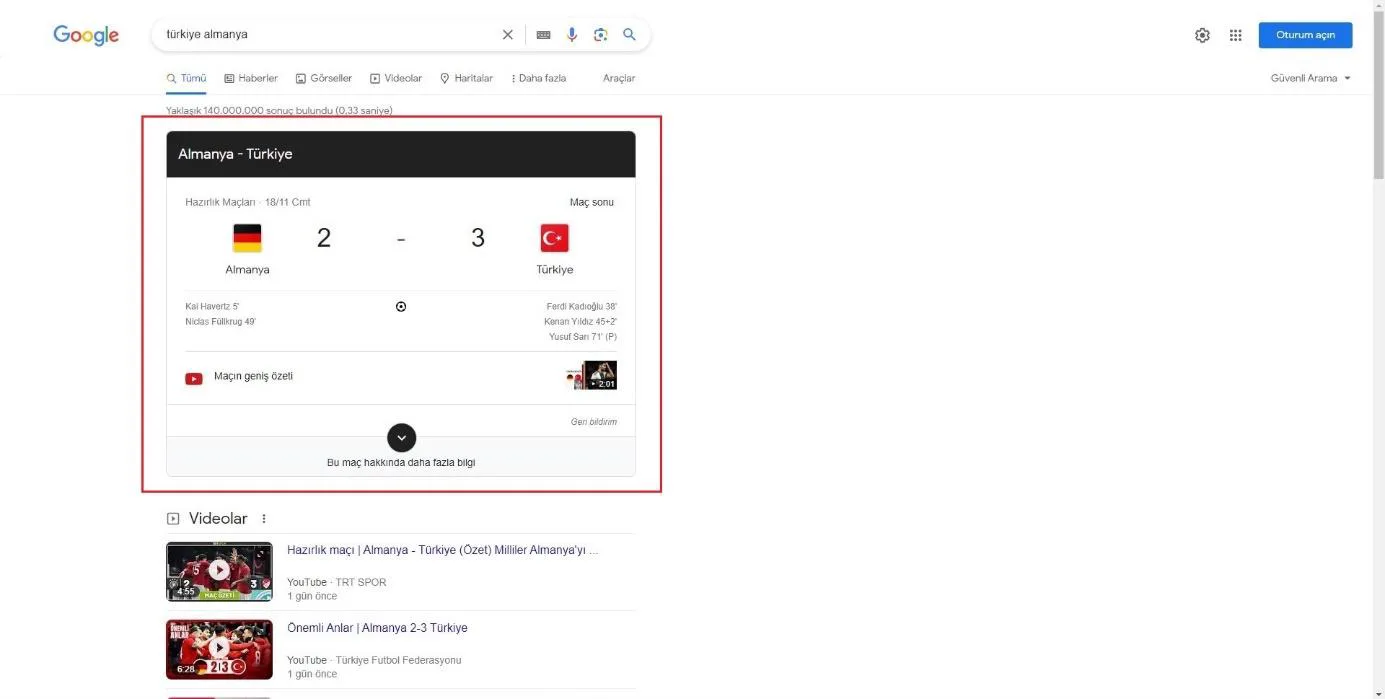This screenshot has width=1385, height=699.
Task: Click scorer Ferdi Kadıoğlu 38'
Action: [x=582, y=306]
